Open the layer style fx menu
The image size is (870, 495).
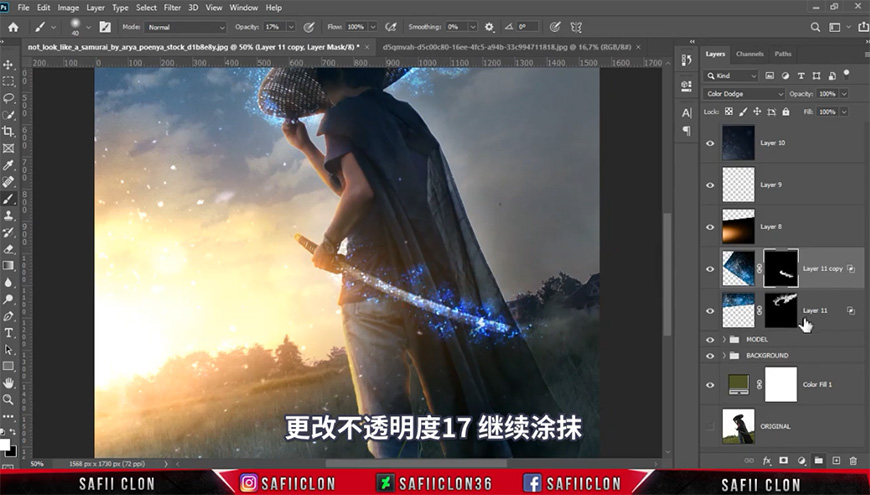(766, 461)
